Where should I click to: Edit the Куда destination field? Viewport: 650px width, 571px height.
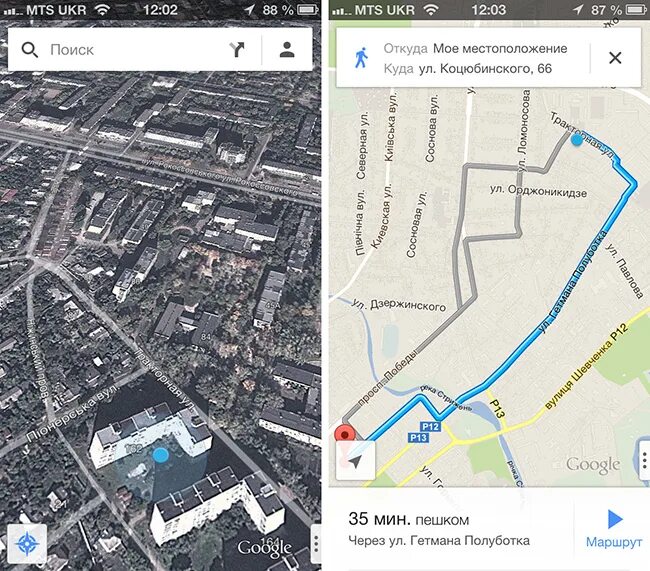468,68
